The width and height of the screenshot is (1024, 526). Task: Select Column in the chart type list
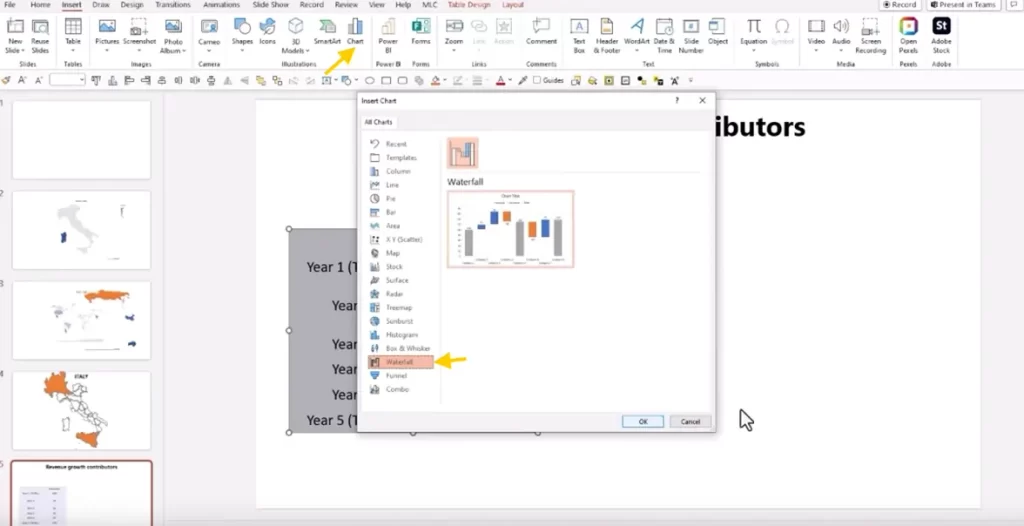coord(400,171)
